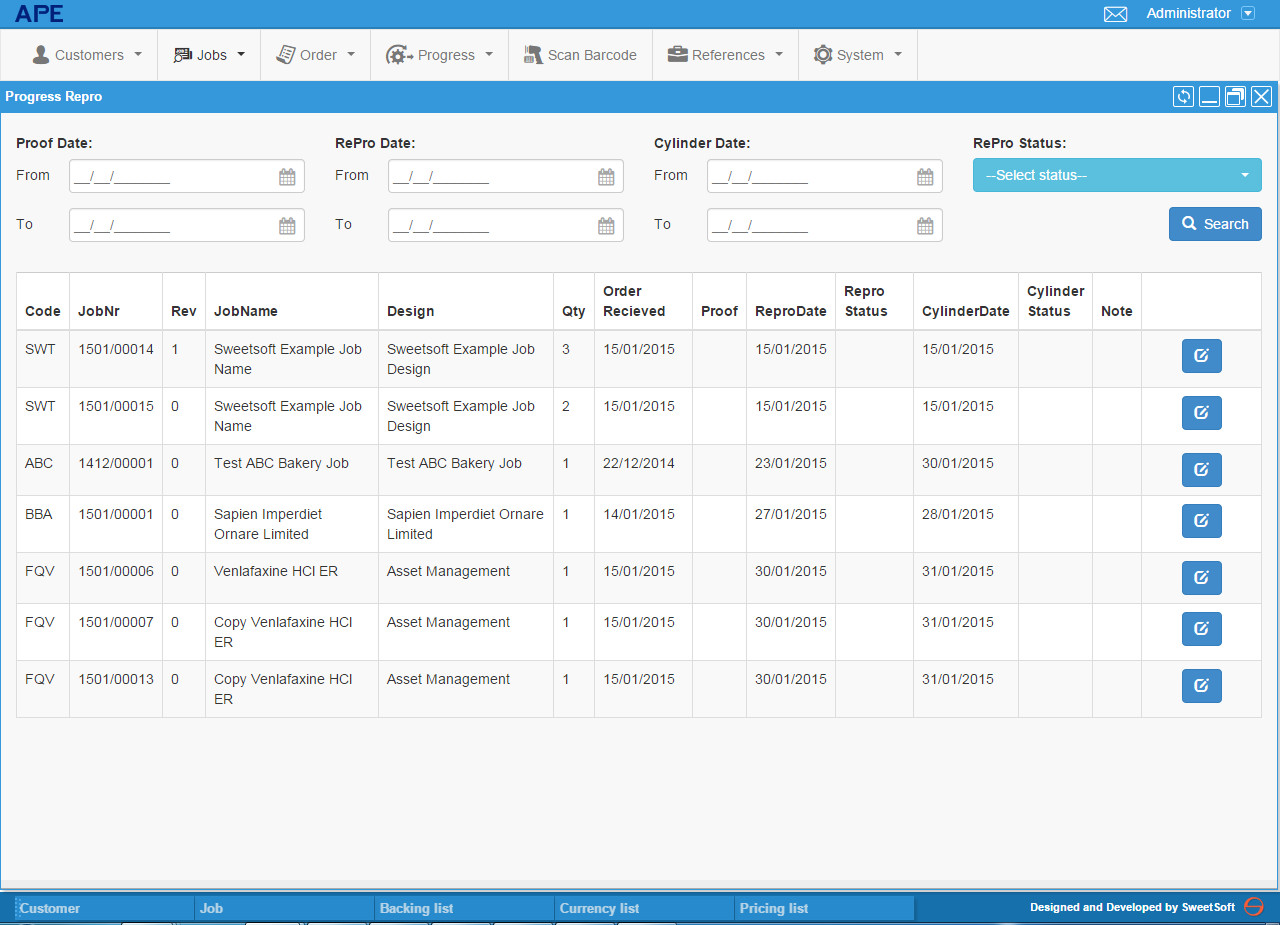Screen dimensions: 1280x925
Task: Edit job 1501/00015 row
Action: [1201, 413]
